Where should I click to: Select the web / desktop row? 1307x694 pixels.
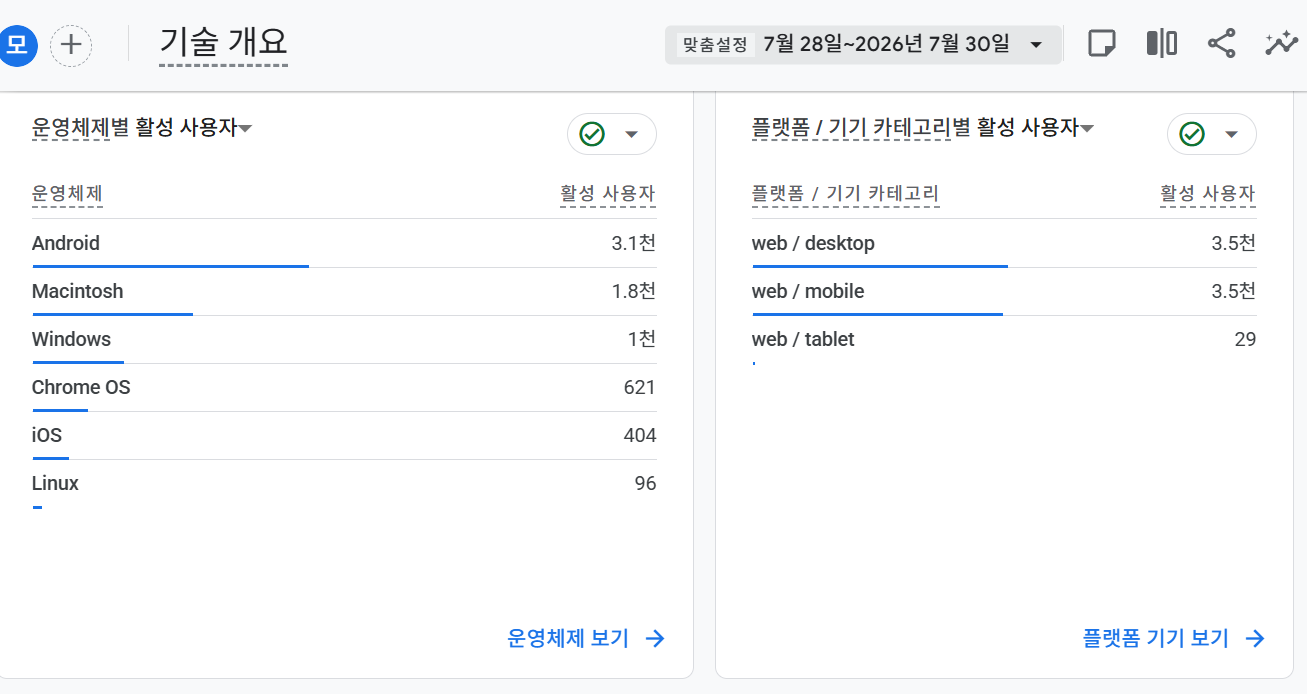pyautogui.click(x=1004, y=243)
